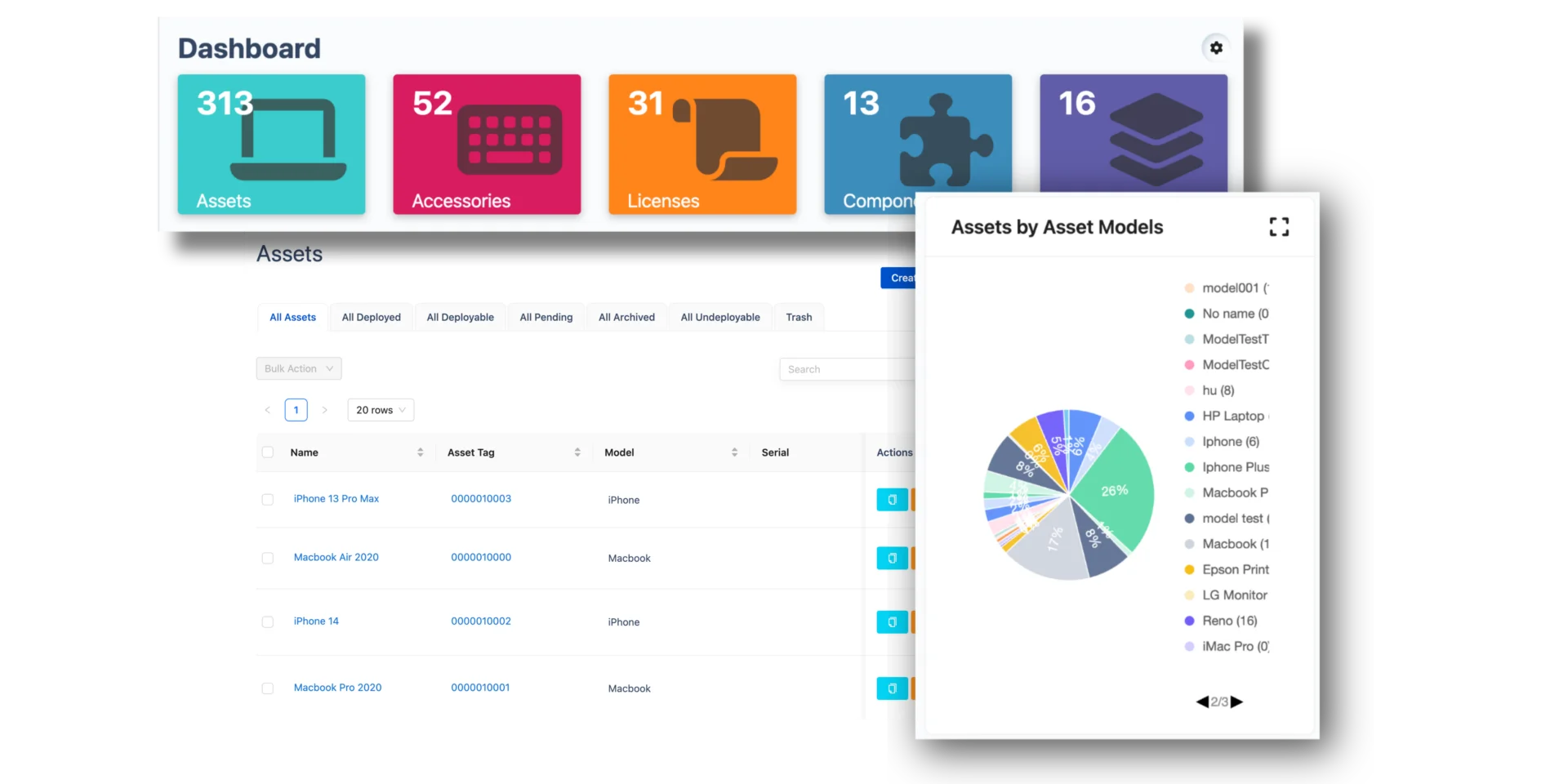Switch to the All Pending tab
The height and width of the screenshot is (784, 1568).
tap(546, 317)
